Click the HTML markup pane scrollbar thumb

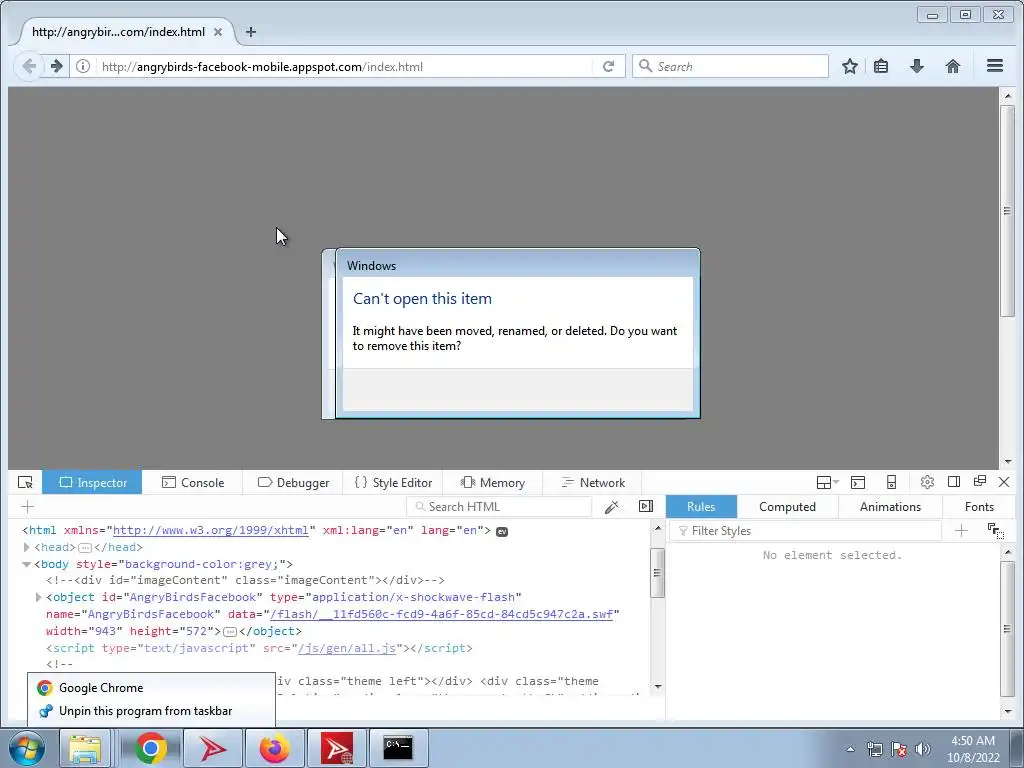point(658,573)
